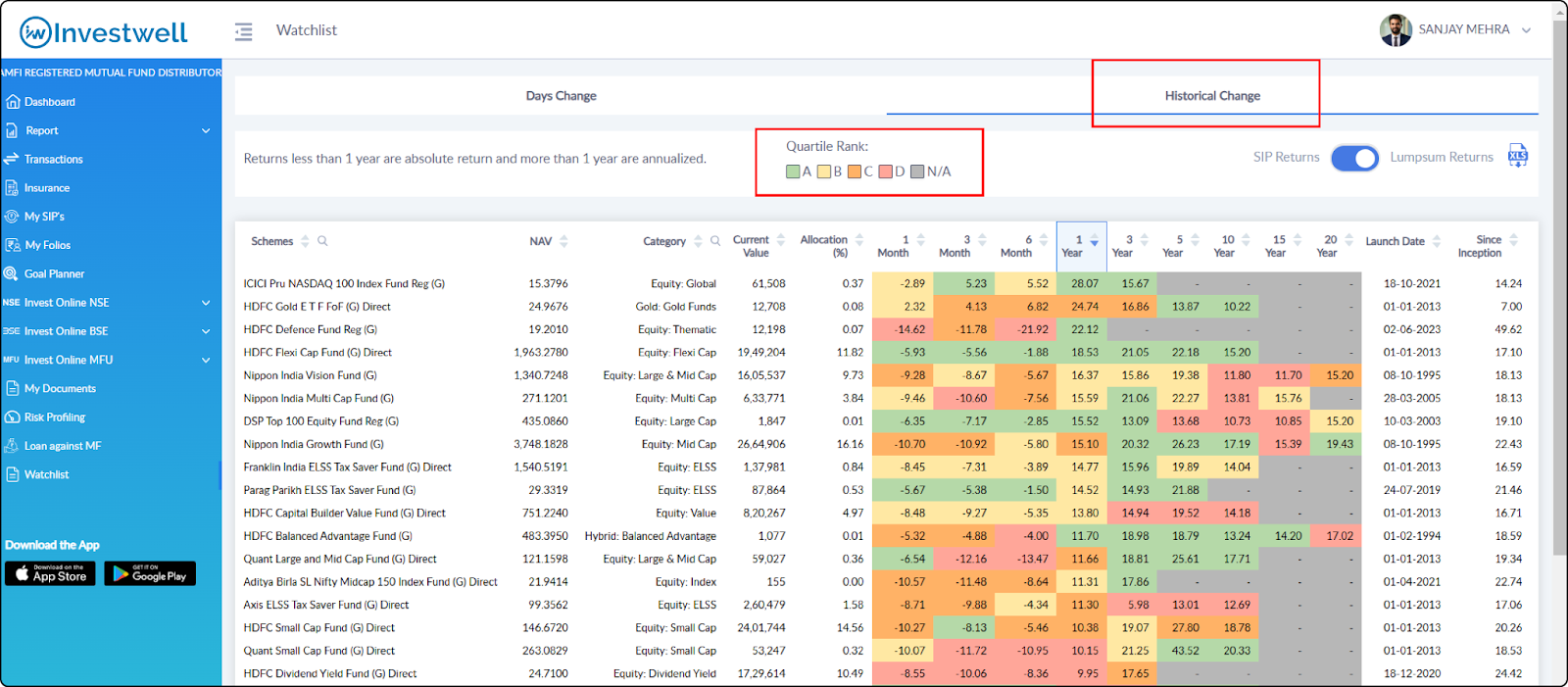Viewport: 1568px width, 687px height.
Task: Open Risk Profiling from sidebar
Action: [x=54, y=417]
